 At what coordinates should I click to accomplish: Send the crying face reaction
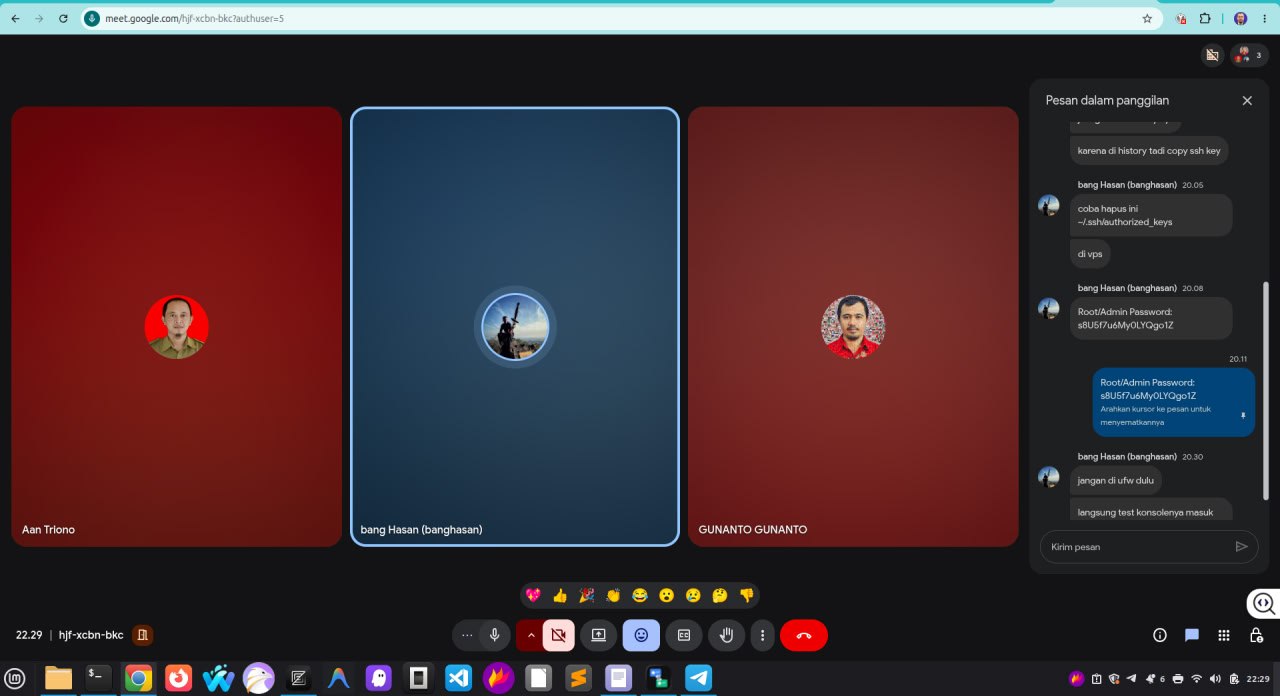(693, 595)
